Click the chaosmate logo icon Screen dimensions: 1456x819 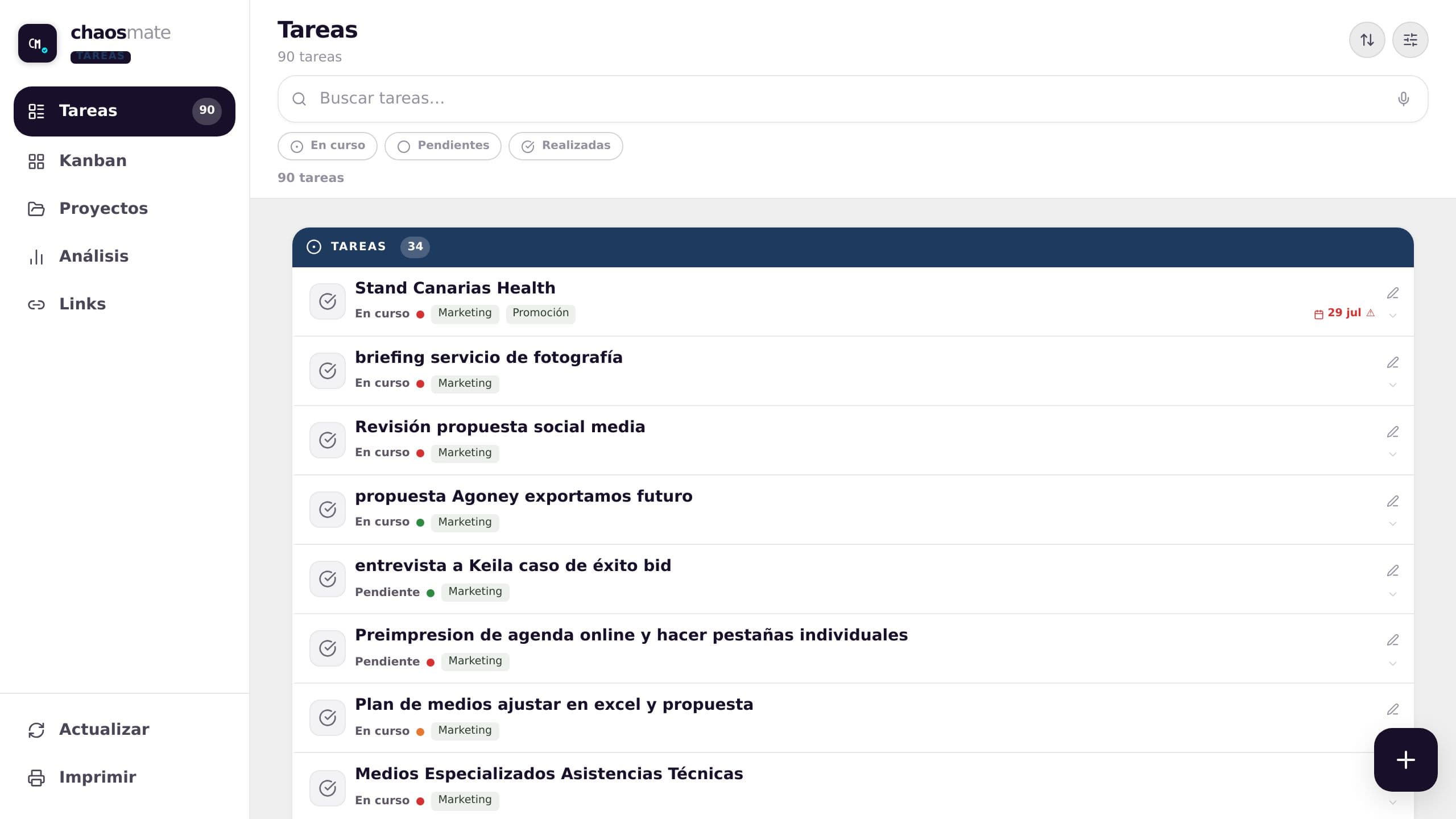point(38,43)
